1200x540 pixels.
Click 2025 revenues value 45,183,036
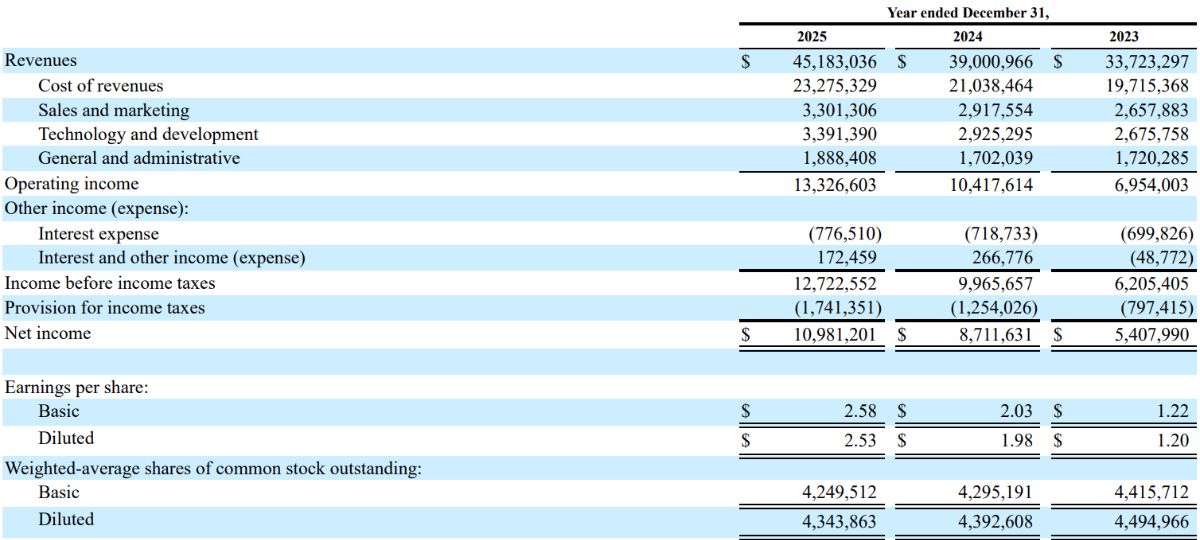click(834, 61)
